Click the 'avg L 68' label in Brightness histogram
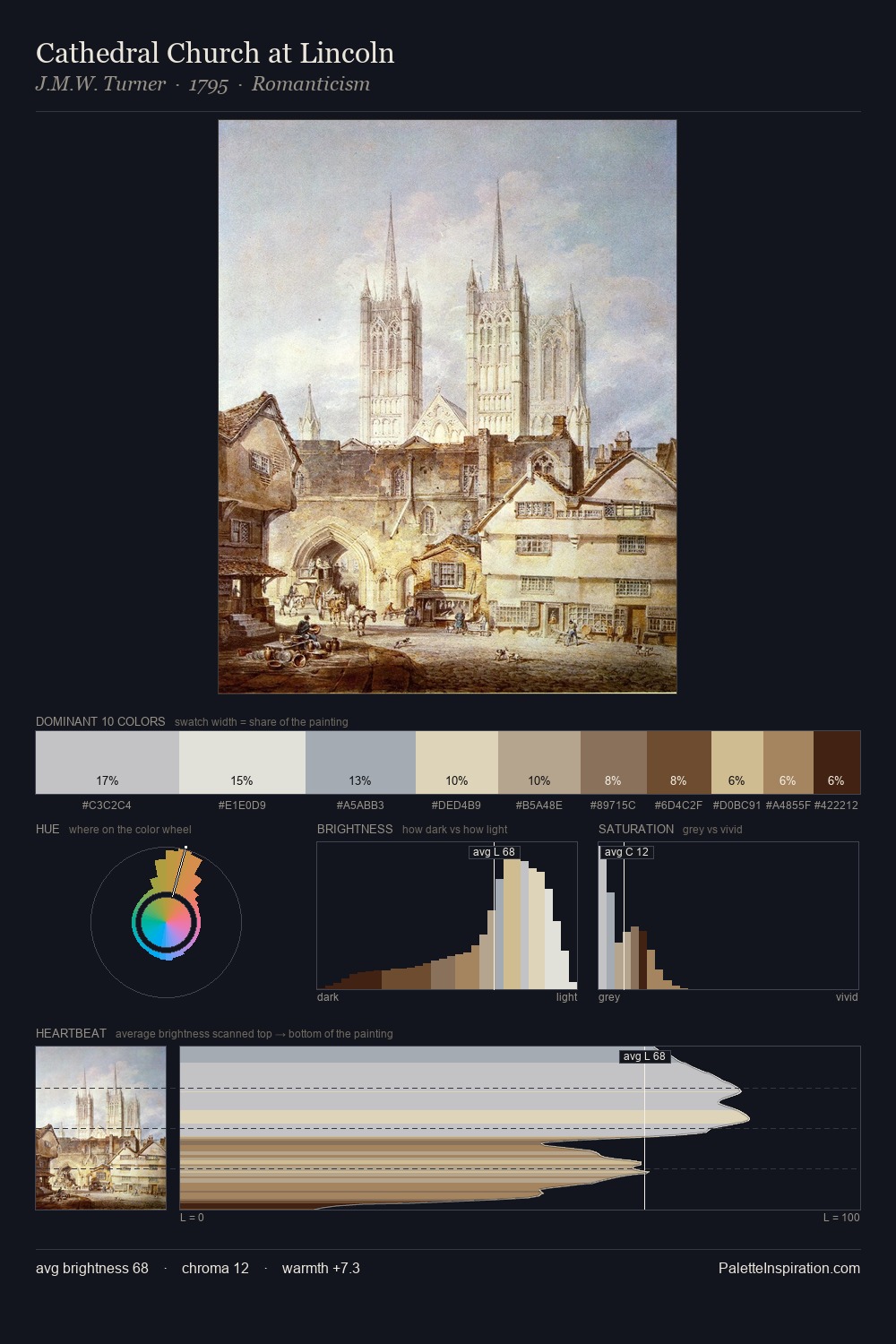Image resolution: width=896 pixels, height=1344 pixels. [494, 852]
